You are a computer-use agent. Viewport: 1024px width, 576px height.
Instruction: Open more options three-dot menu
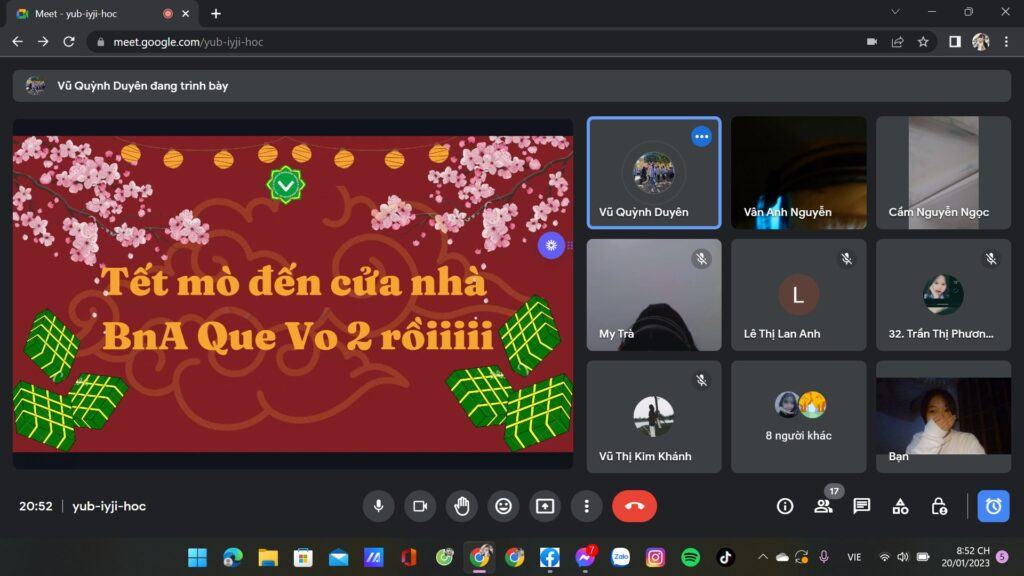tap(587, 506)
